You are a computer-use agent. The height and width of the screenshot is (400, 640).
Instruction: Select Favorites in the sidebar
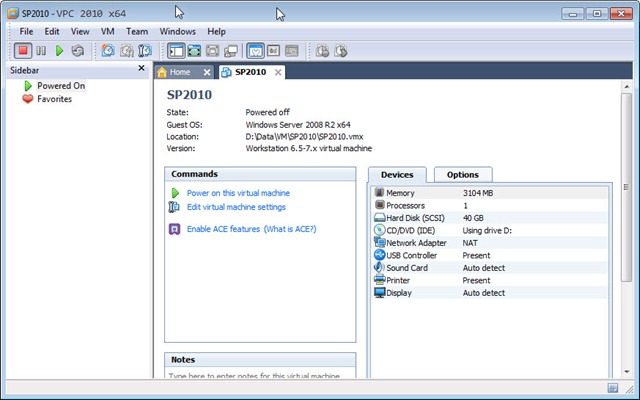[x=54, y=99]
